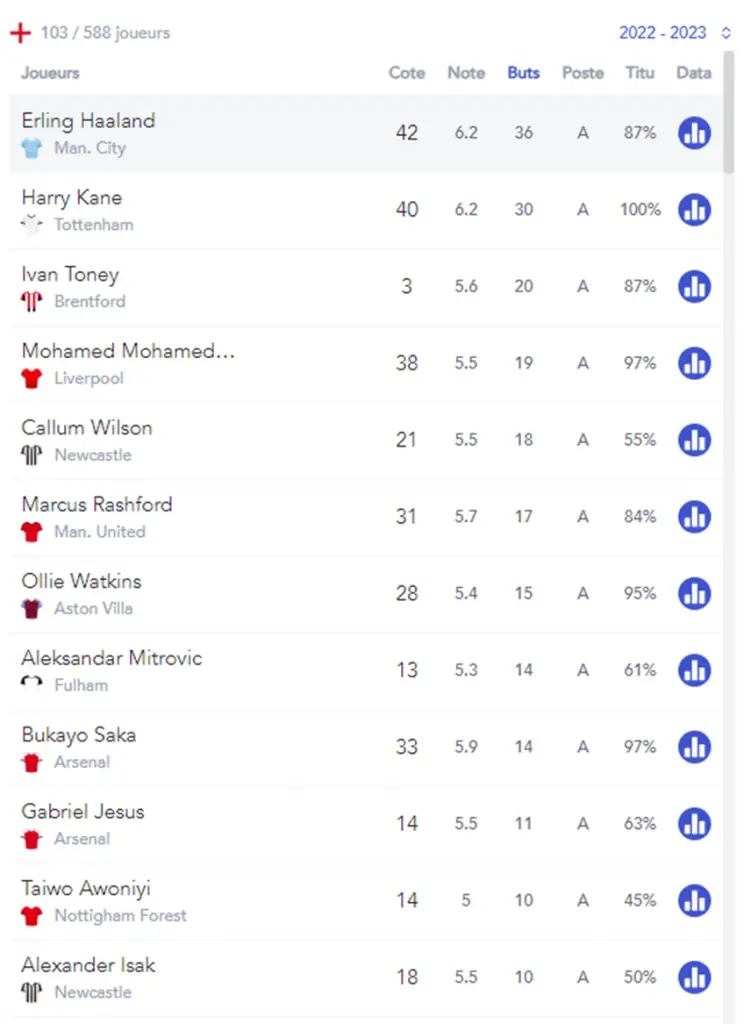Screen dimensions: 744x1024
Task: Sort players by Titu percentage header
Action: 639,73
